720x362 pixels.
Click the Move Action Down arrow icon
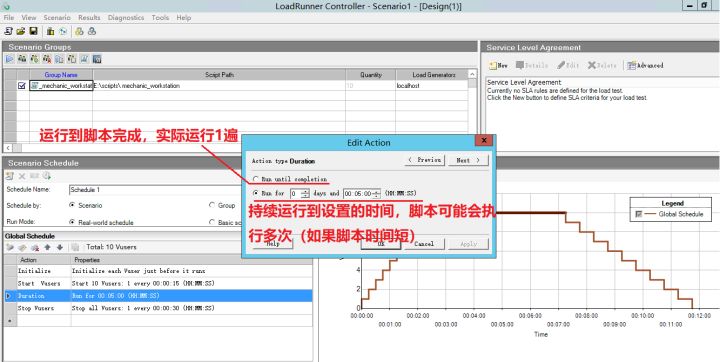point(60,247)
